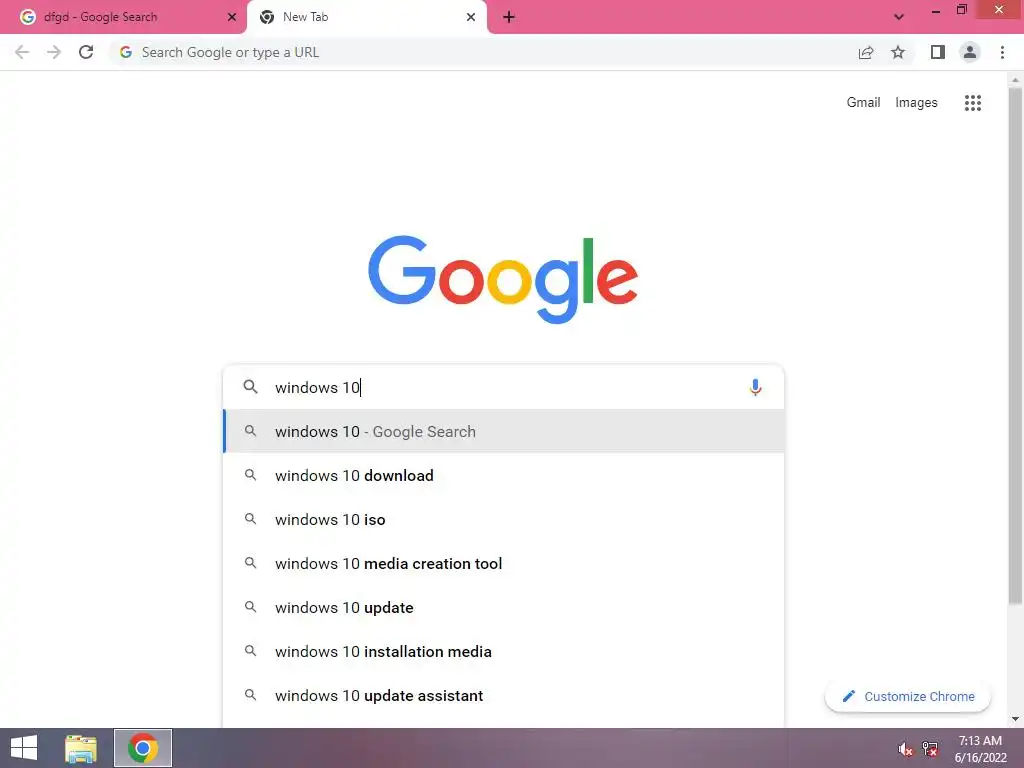This screenshot has width=1024, height=768.
Task: Open the side panel icon
Action: coord(938,52)
